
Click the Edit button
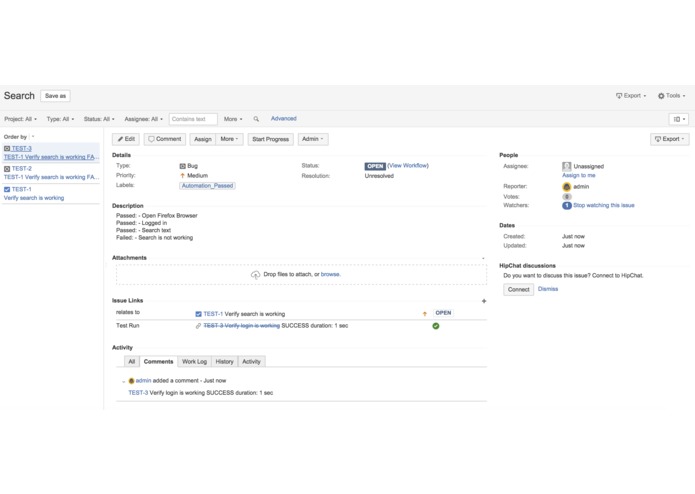coord(126,139)
